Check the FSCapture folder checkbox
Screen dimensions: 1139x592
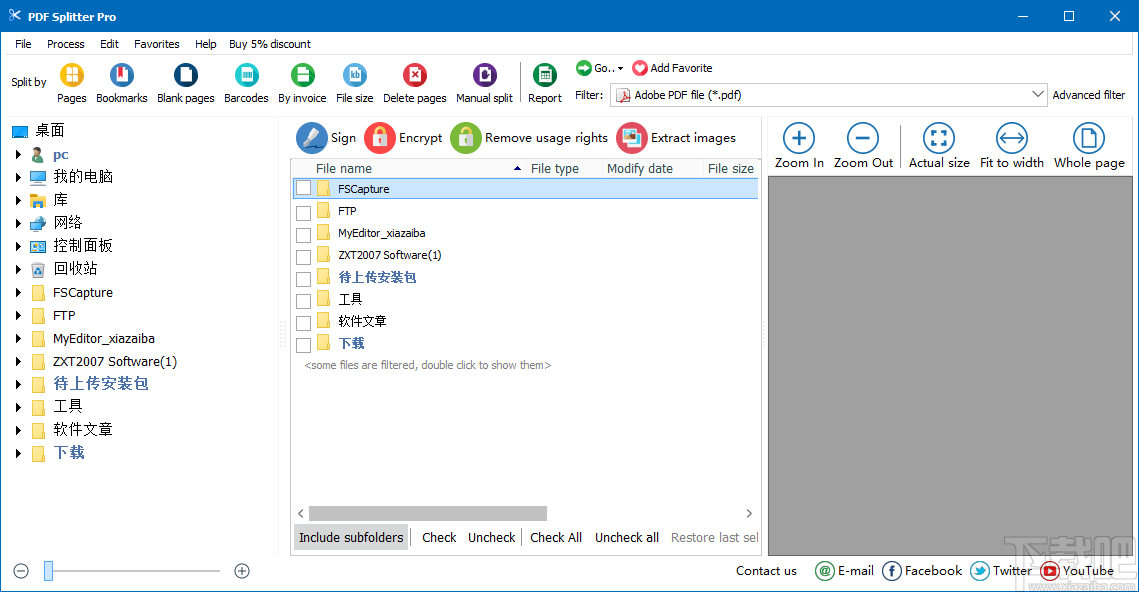pos(303,188)
